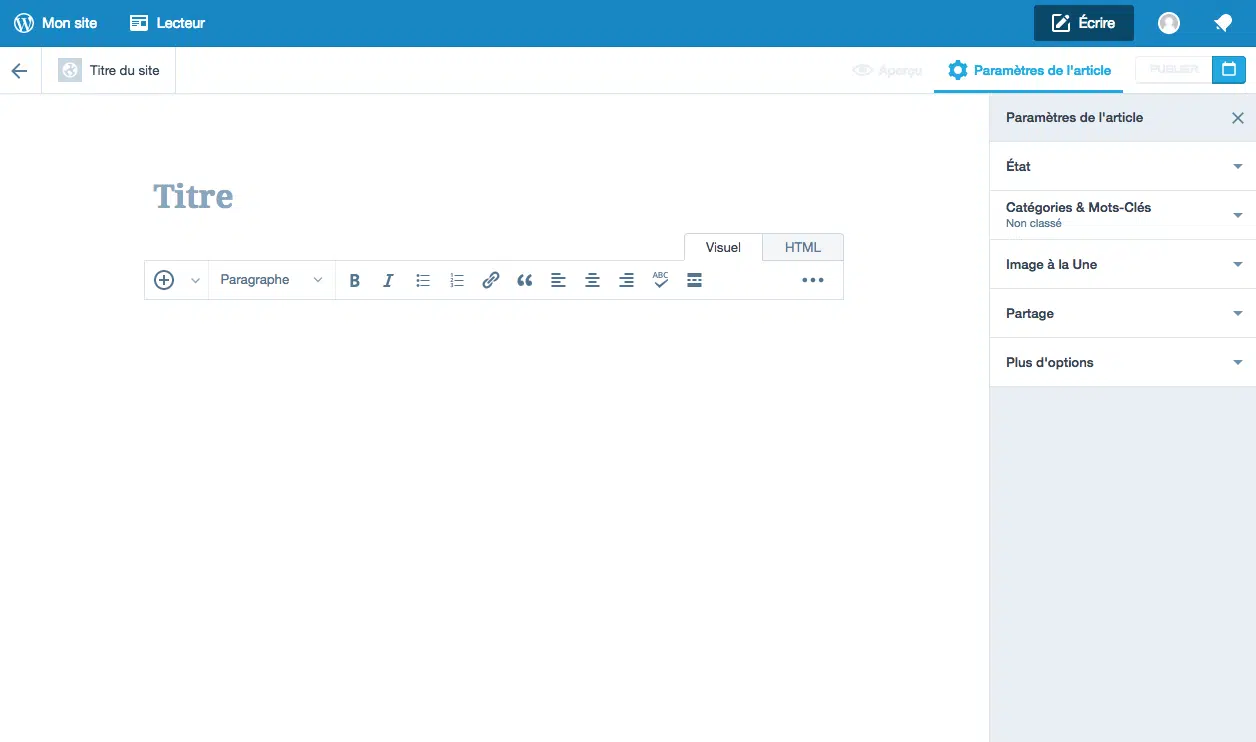Apply italic formatting in toolbar
This screenshot has height=742, width=1256.
point(389,281)
